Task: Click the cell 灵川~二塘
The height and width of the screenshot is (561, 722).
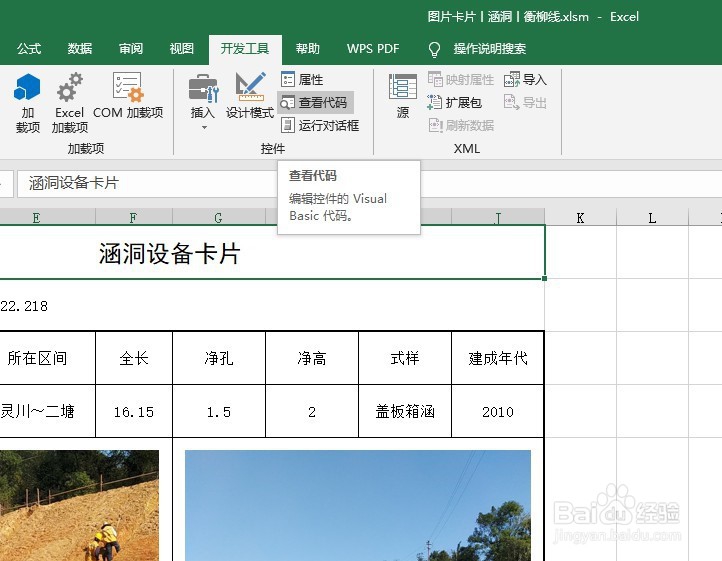Action: (47, 411)
